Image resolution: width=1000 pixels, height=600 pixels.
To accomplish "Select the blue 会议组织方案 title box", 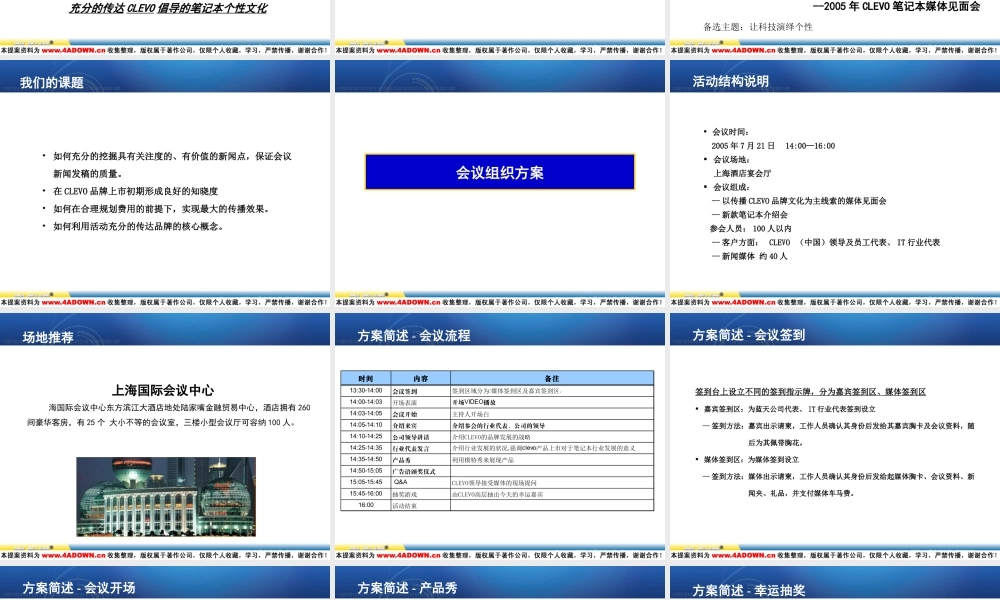I will coord(499,171).
